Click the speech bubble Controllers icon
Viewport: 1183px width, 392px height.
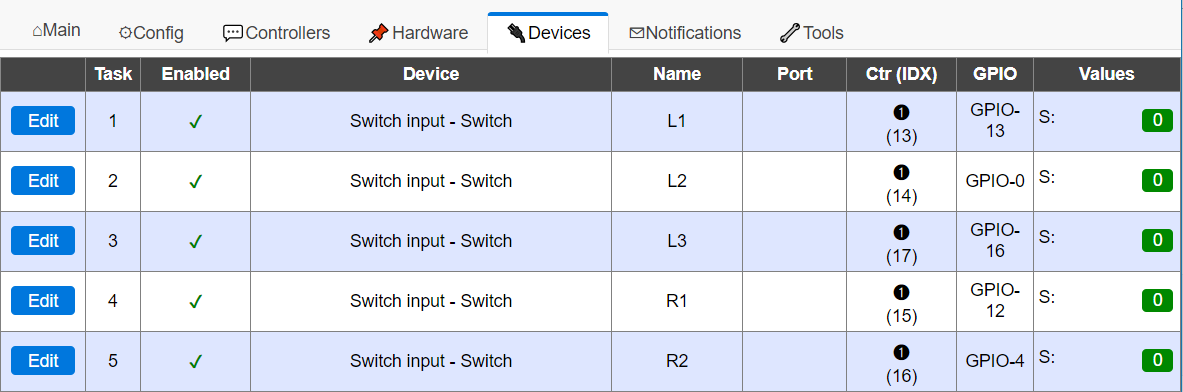coord(233,33)
